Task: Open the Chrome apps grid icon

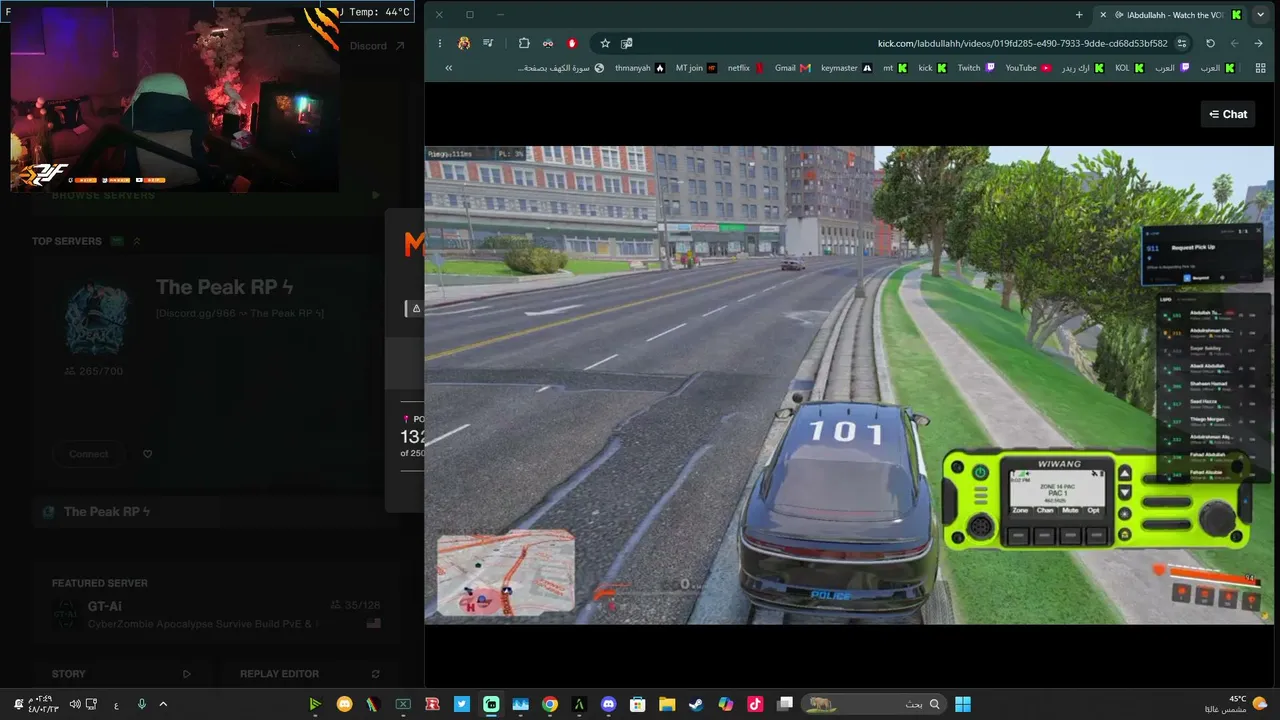Action: tap(1258, 68)
